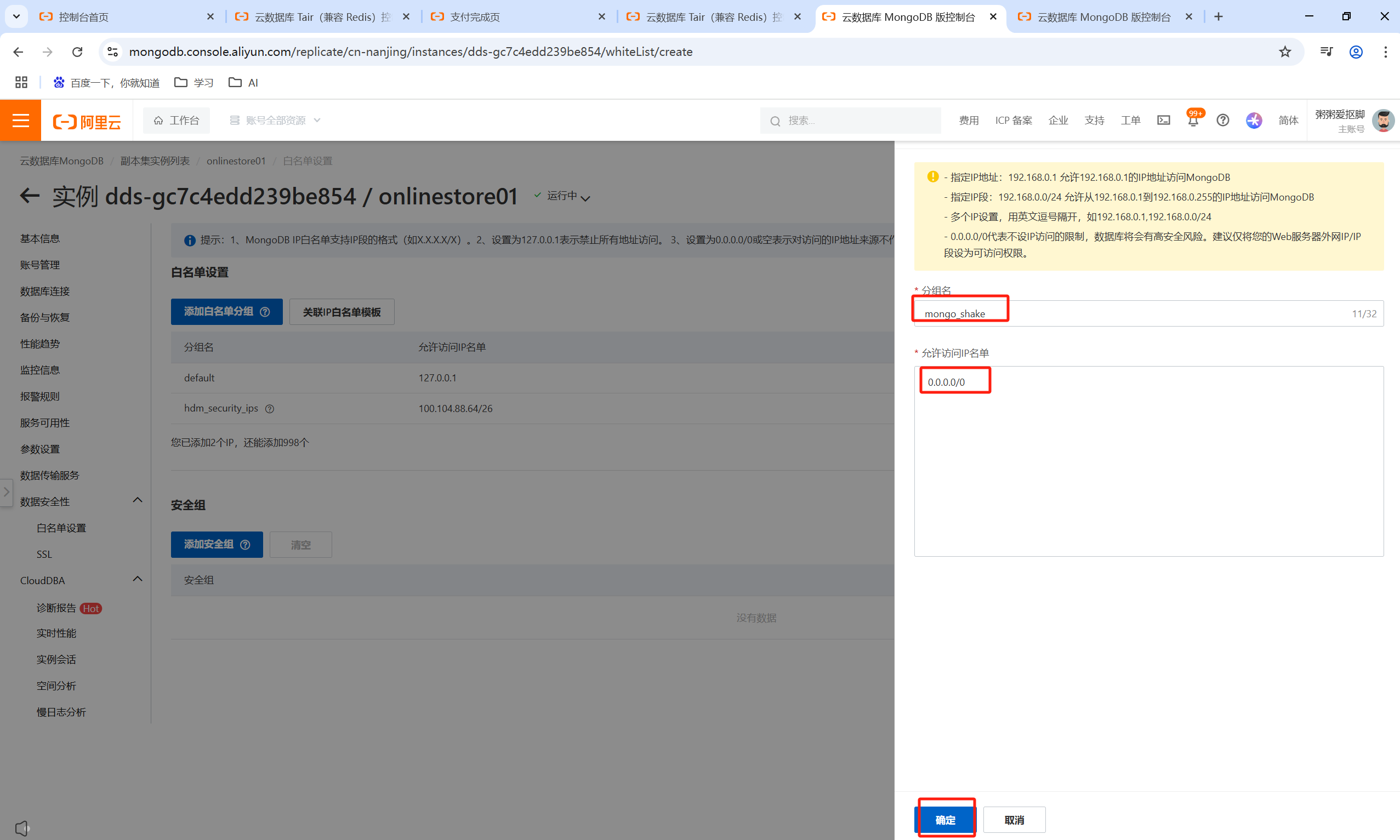Open the help question mark icon in header
Viewport: 1400px width, 840px height.
coord(1223,120)
